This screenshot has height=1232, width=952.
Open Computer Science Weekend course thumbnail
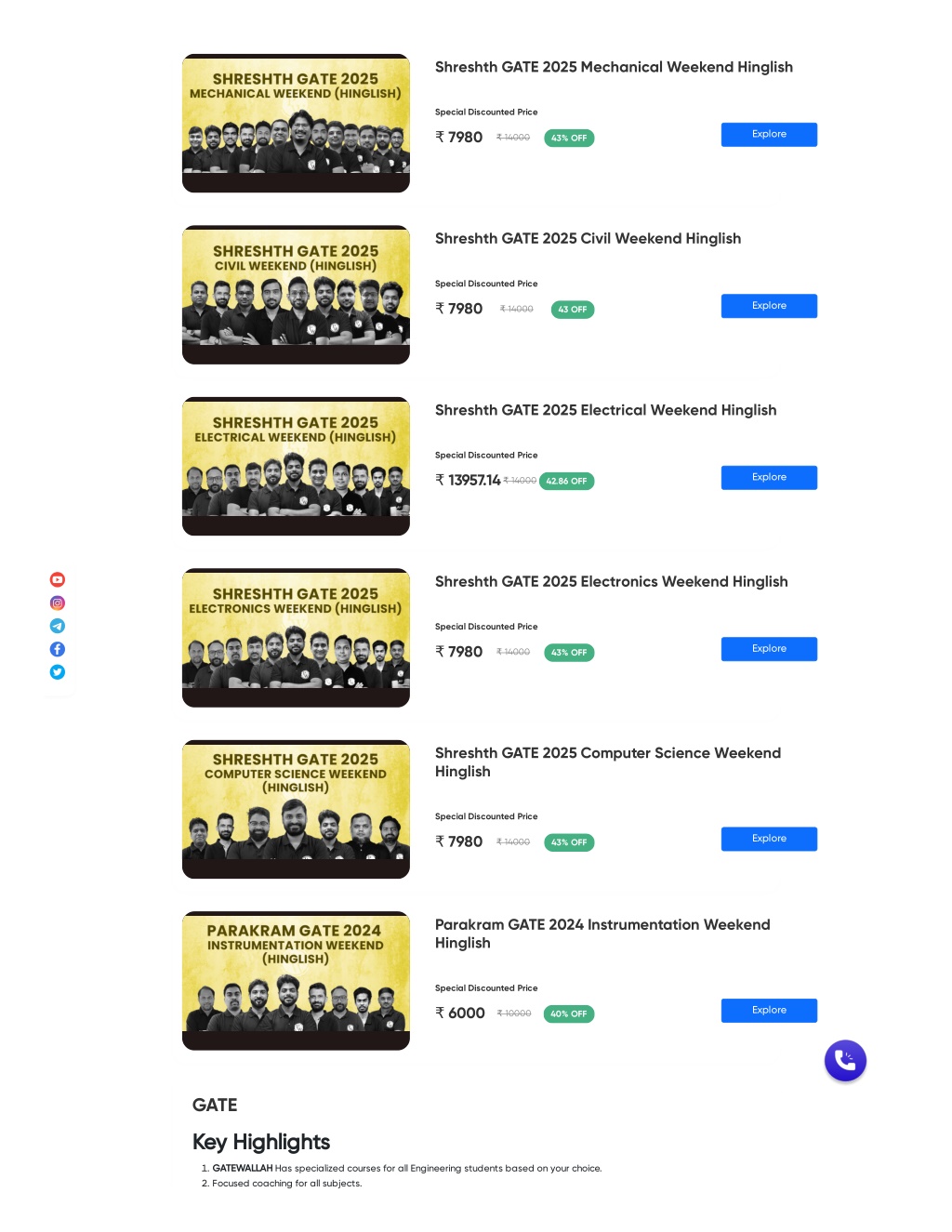tap(296, 809)
